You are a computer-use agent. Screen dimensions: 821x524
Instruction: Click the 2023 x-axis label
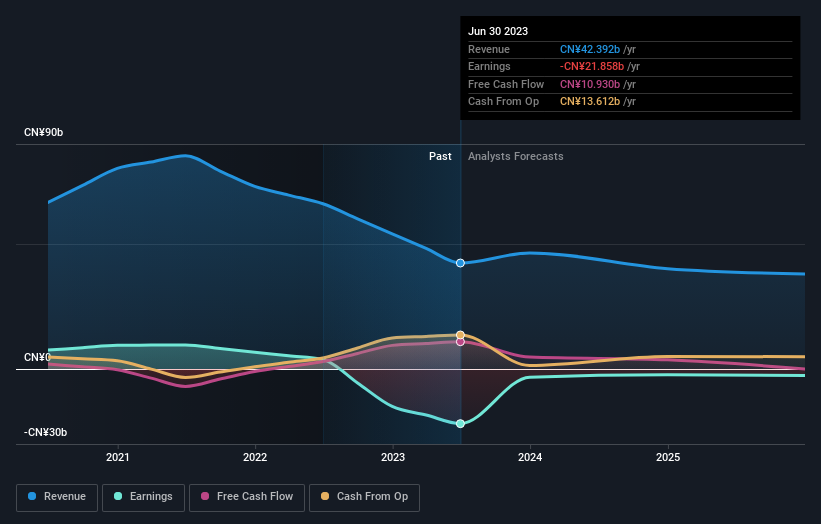click(x=393, y=457)
